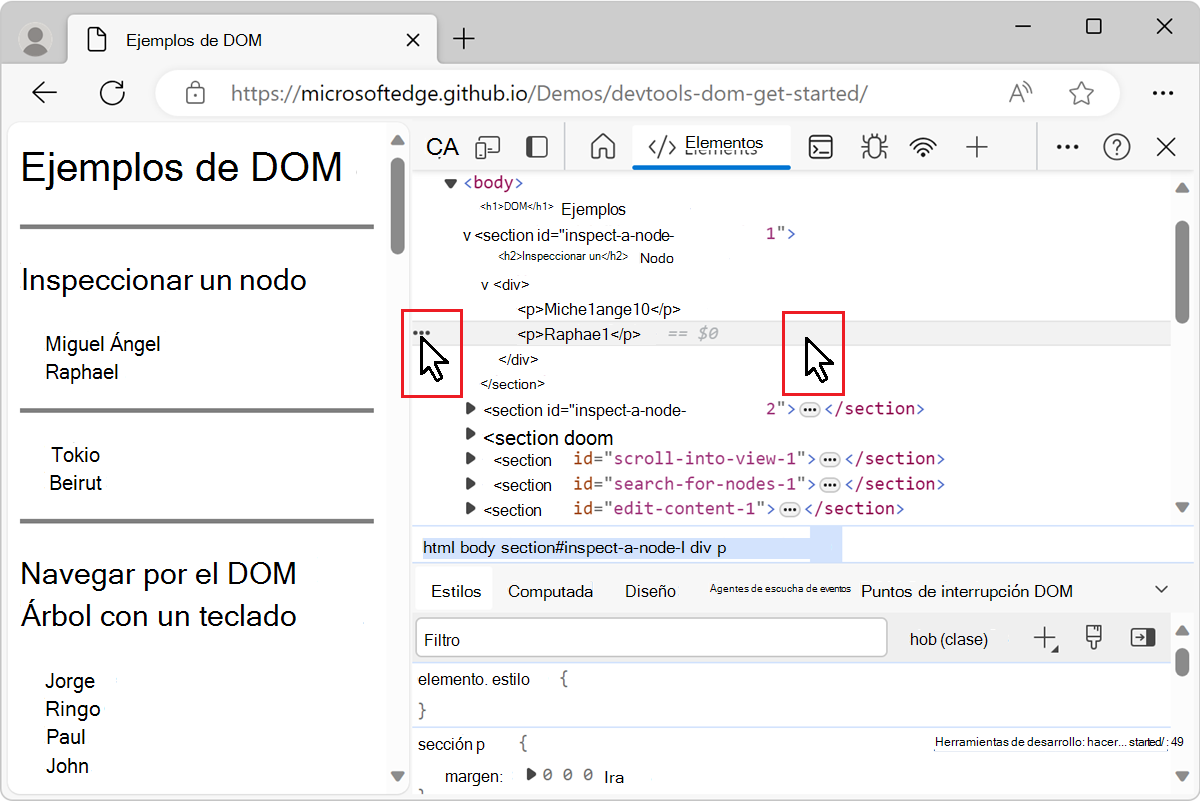1200x801 pixels.
Task: Open the Customize DevTools ellipsis menu
Action: click(x=1066, y=146)
